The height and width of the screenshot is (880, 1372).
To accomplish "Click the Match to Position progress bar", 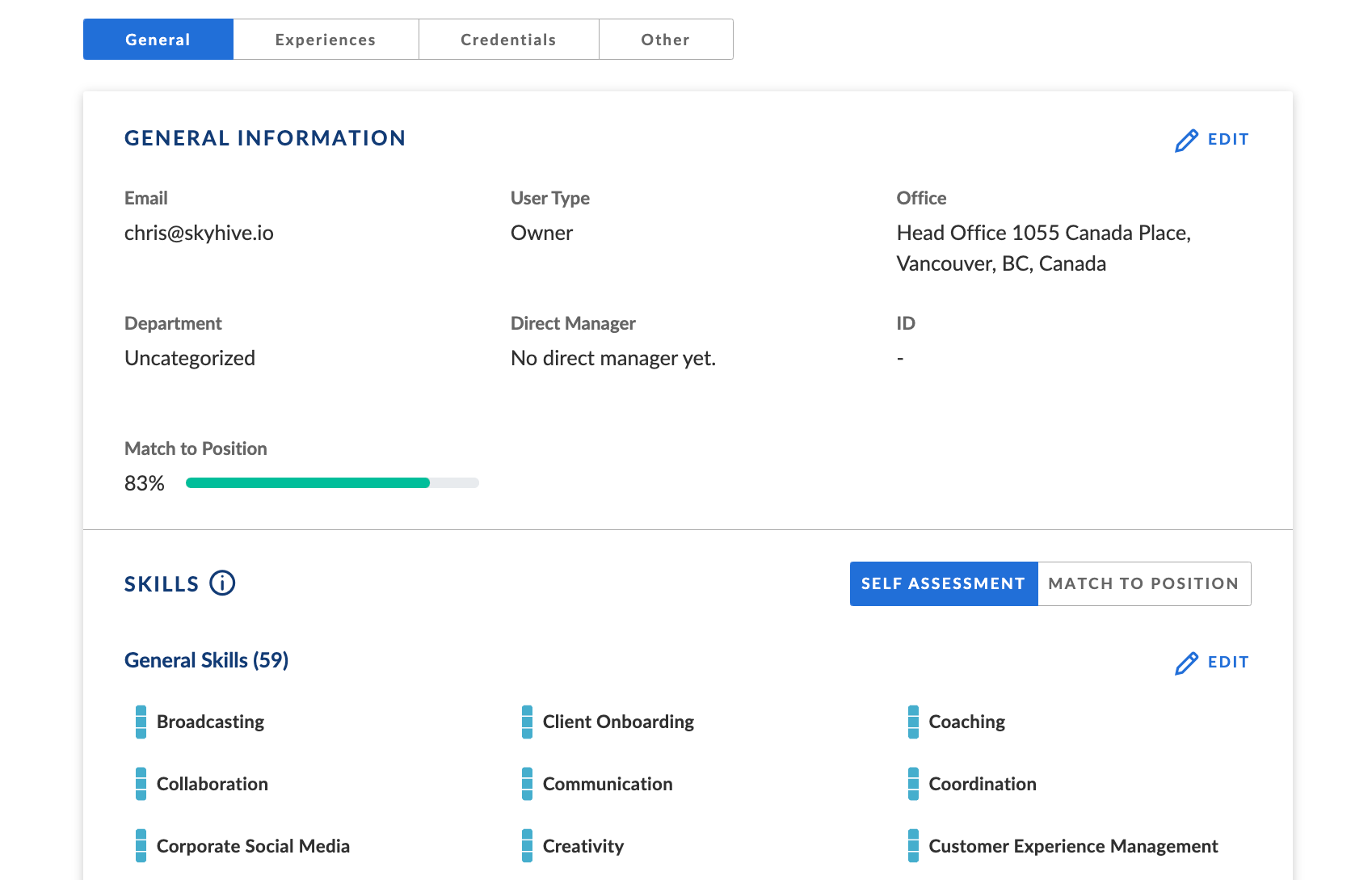I will pyautogui.click(x=332, y=483).
